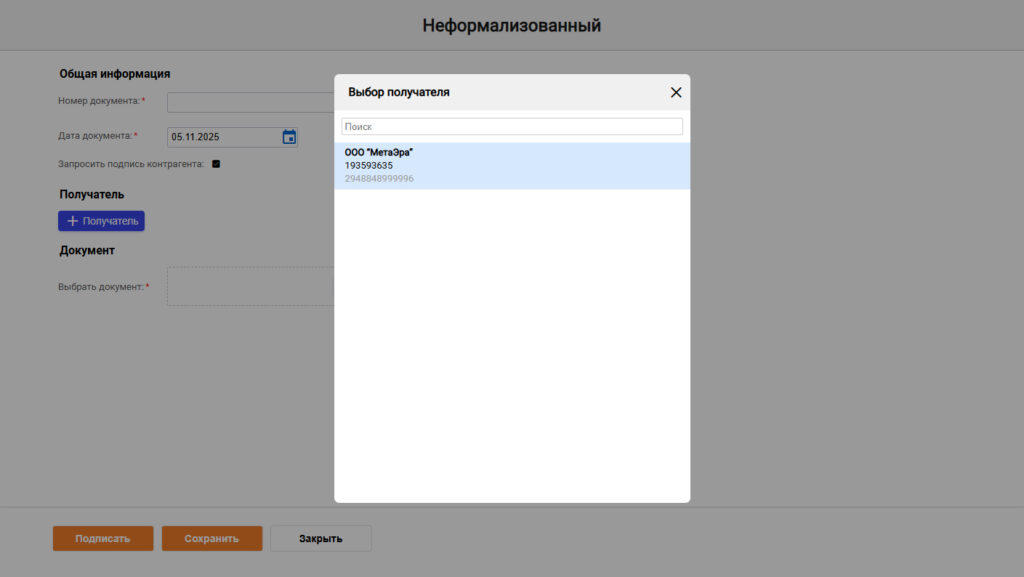
Task: Click the Дата документа label
Action: 95,136
